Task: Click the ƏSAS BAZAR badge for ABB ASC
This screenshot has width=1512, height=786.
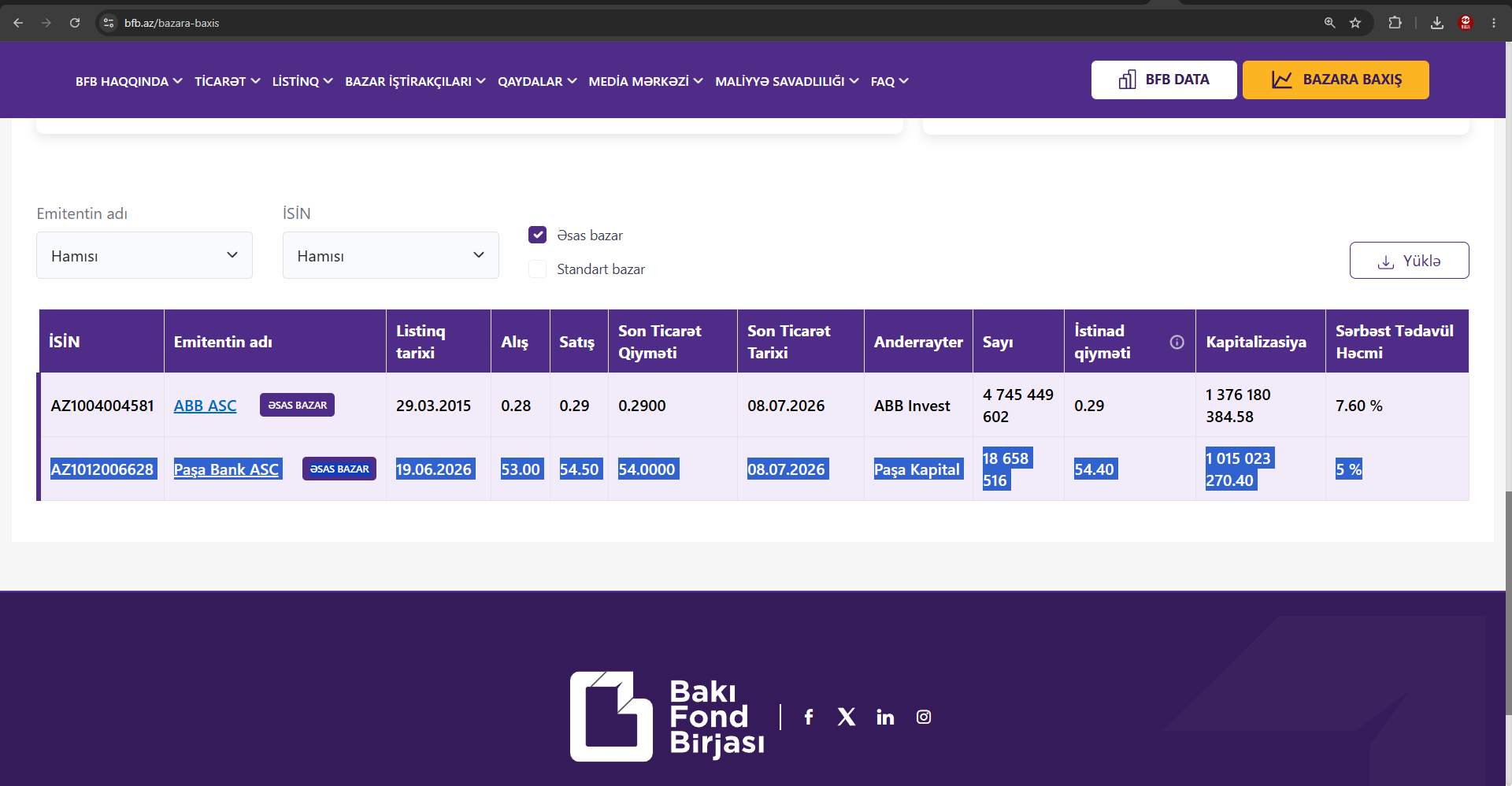Action: (x=297, y=405)
